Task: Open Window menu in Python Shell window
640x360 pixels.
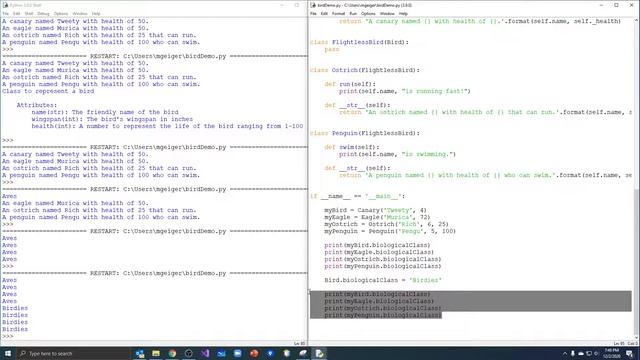Action: click(x=80, y=13)
